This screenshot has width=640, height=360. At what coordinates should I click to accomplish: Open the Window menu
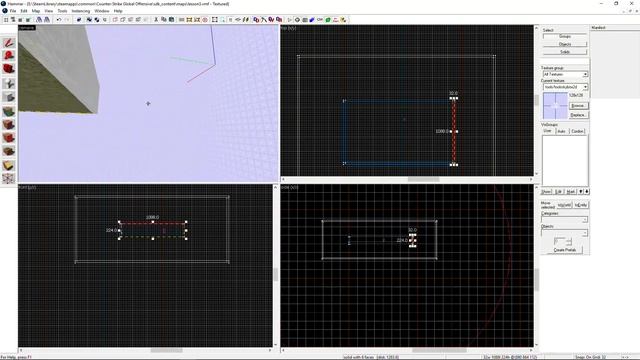tap(102, 11)
